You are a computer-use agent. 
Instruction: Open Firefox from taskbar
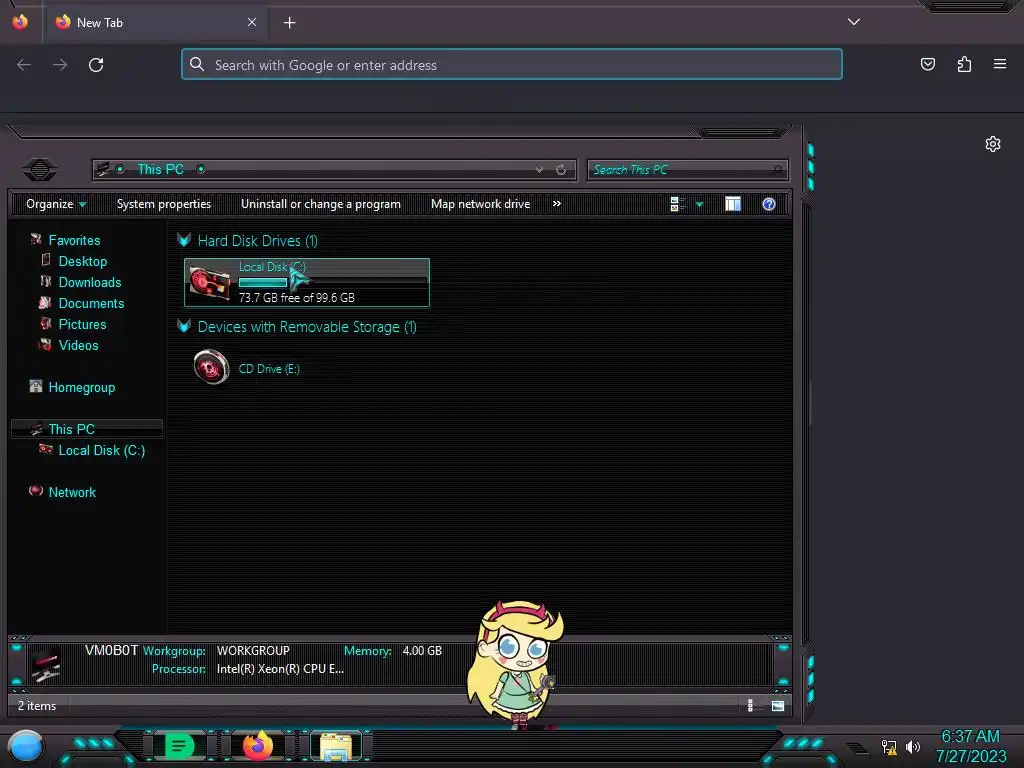[257, 745]
